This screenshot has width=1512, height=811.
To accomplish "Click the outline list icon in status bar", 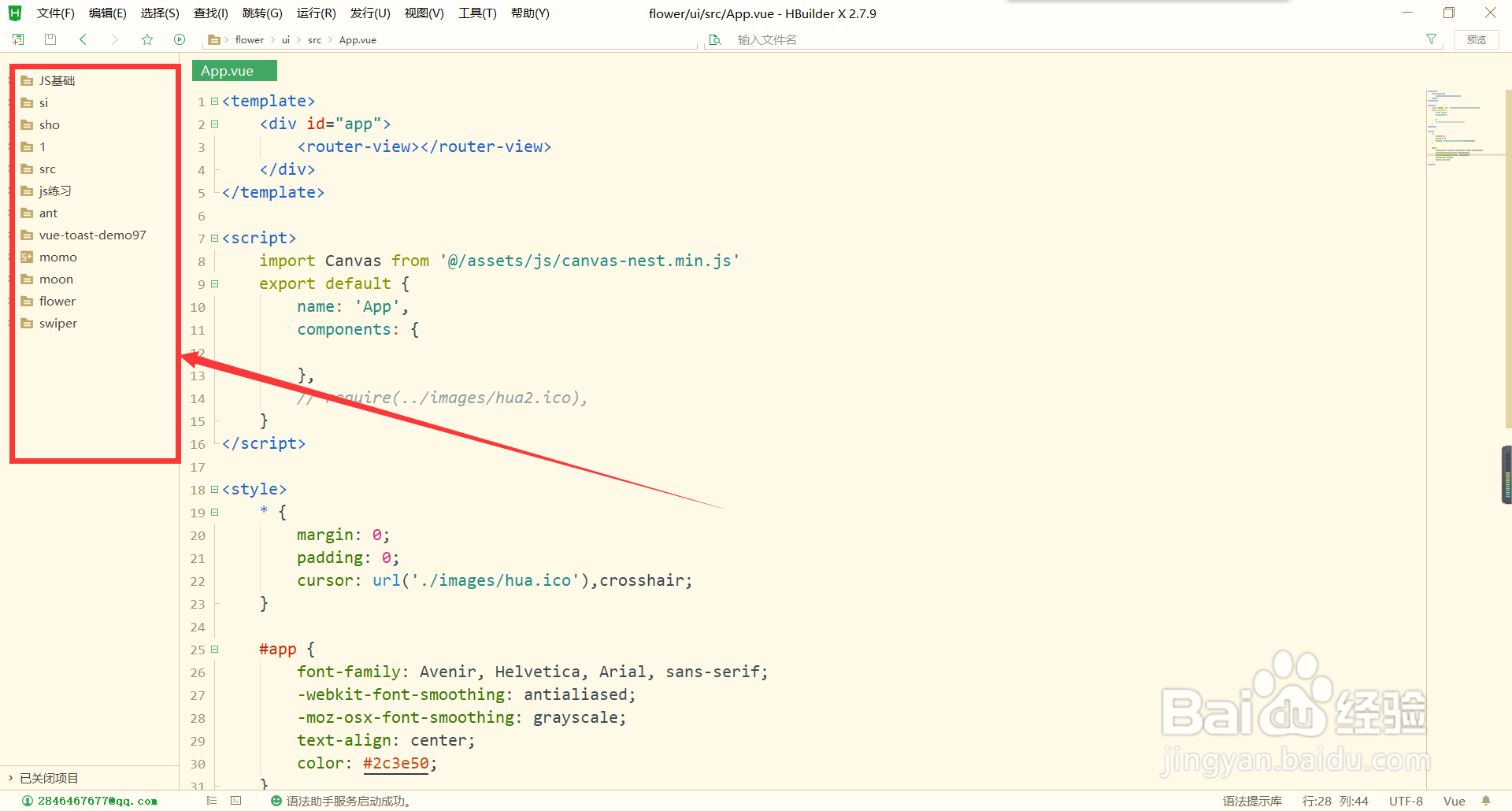I will (x=212, y=801).
